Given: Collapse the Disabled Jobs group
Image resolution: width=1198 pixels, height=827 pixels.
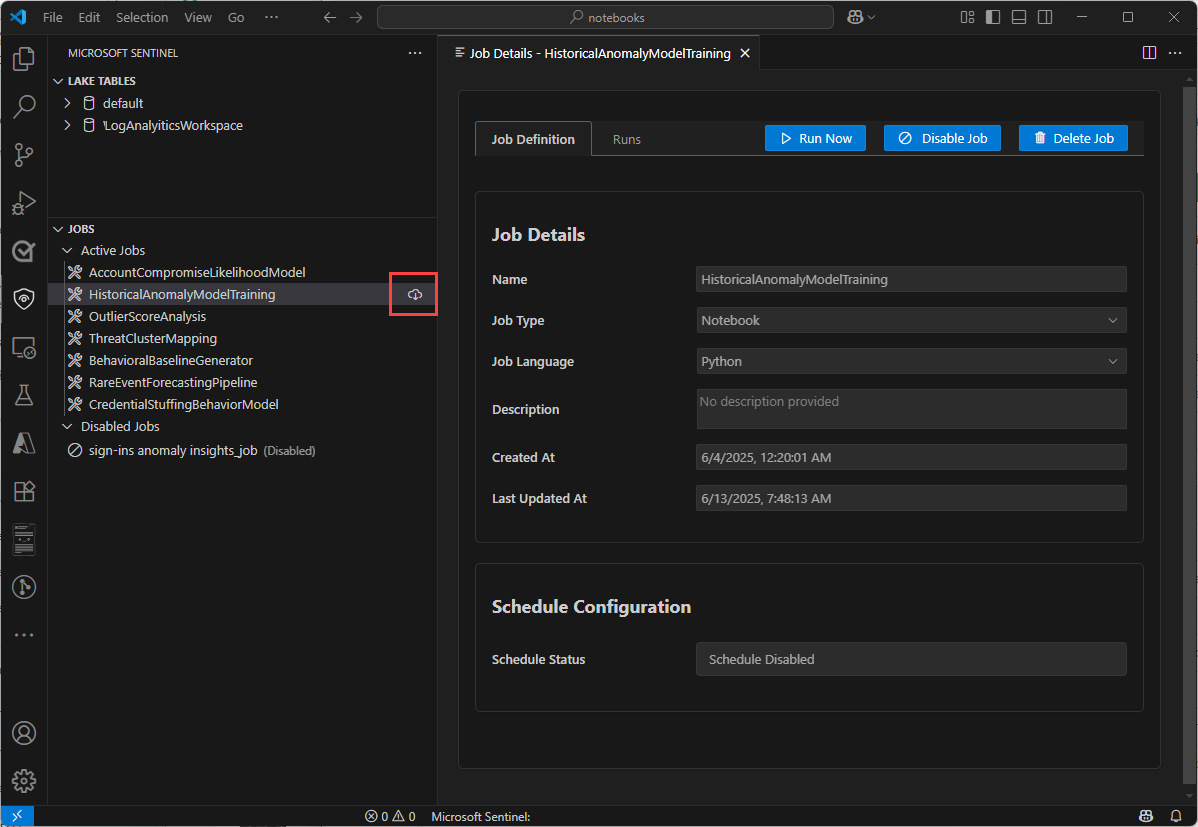Looking at the screenshot, I should click(67, 426).
